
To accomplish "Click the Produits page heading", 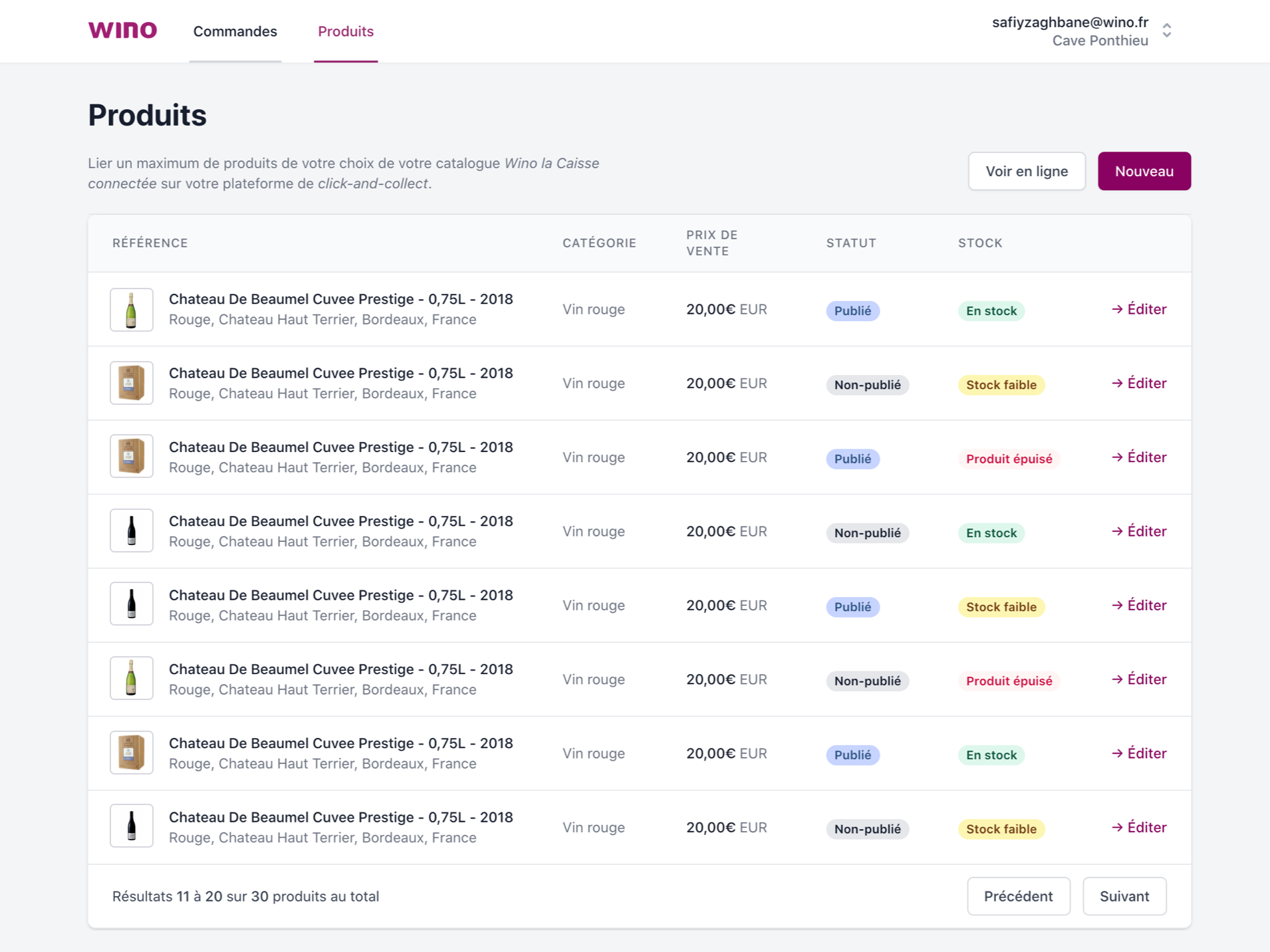I will (x=147, y=115).
